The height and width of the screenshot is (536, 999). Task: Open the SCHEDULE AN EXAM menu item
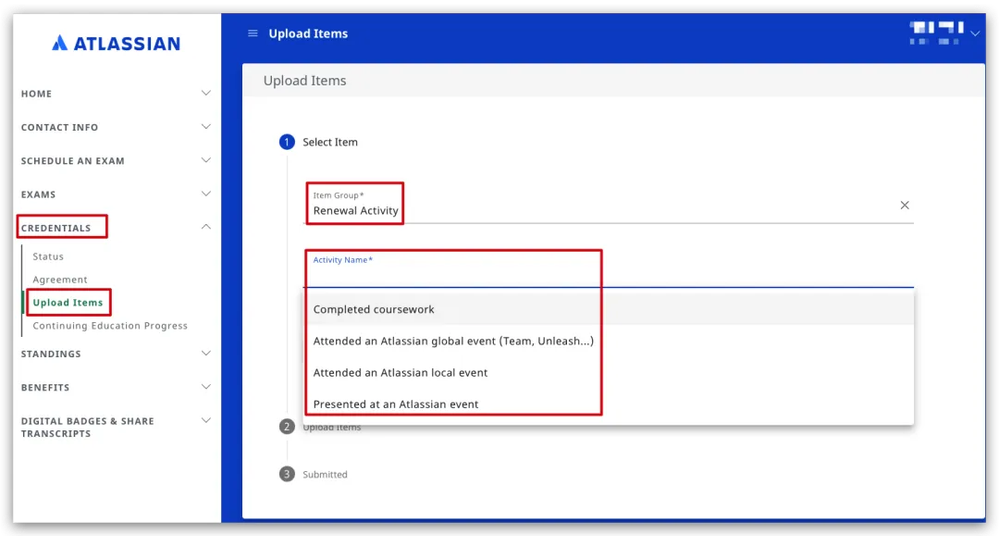73,161
